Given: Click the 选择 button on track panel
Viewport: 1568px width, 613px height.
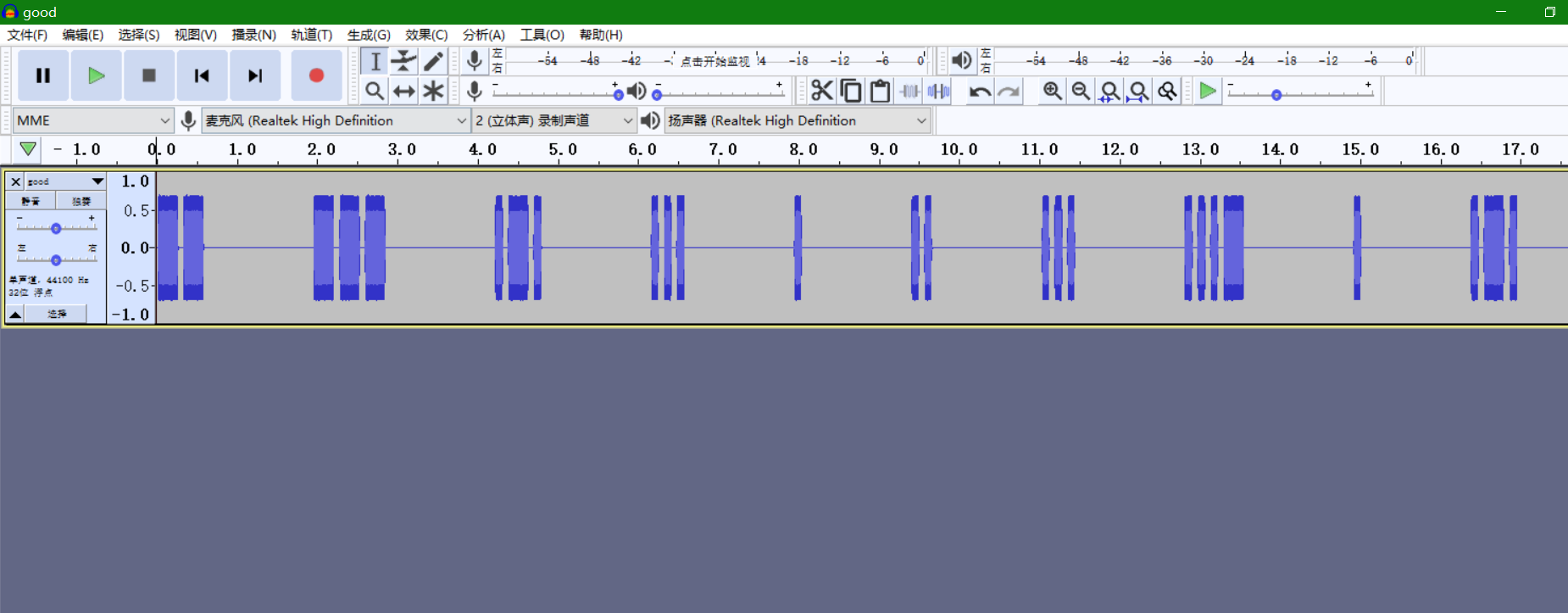Looking at the screenshot, I should (56, 314).
